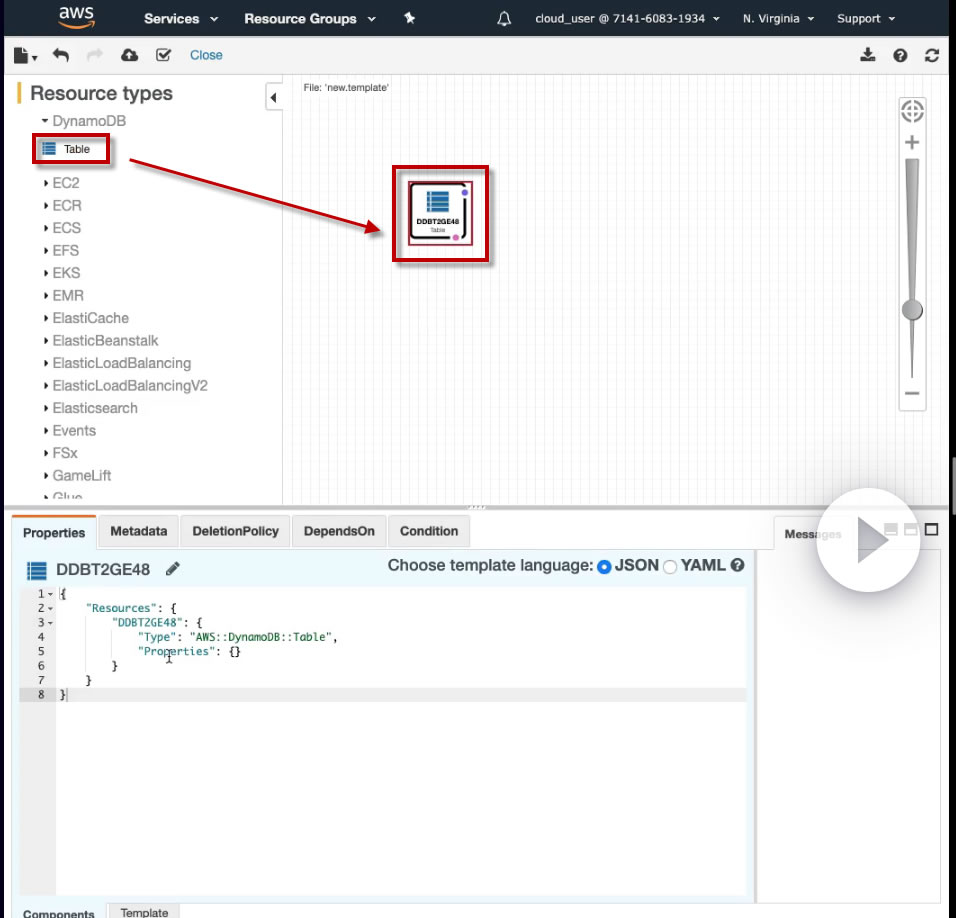Expand the ElasticBeanstalk resource group

pyautogui.click(x=46, y=341)
